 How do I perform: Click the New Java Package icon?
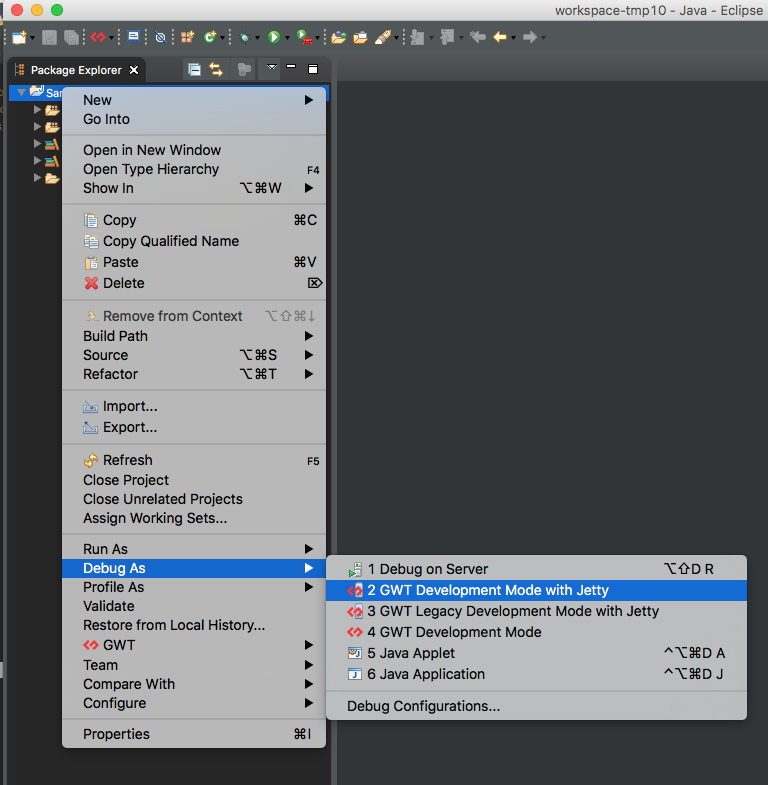[187, 38]
